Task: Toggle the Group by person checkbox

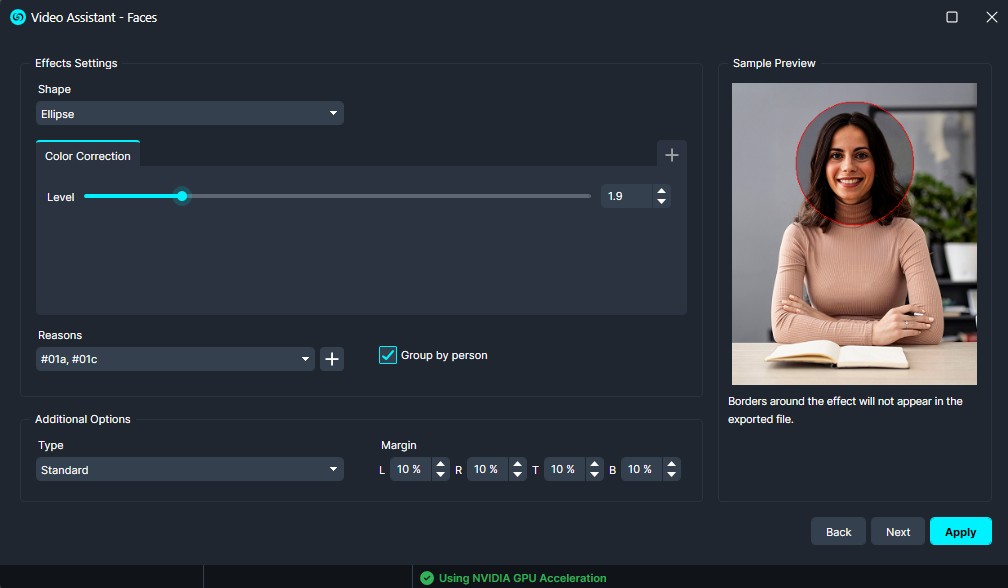Action: 388,355
